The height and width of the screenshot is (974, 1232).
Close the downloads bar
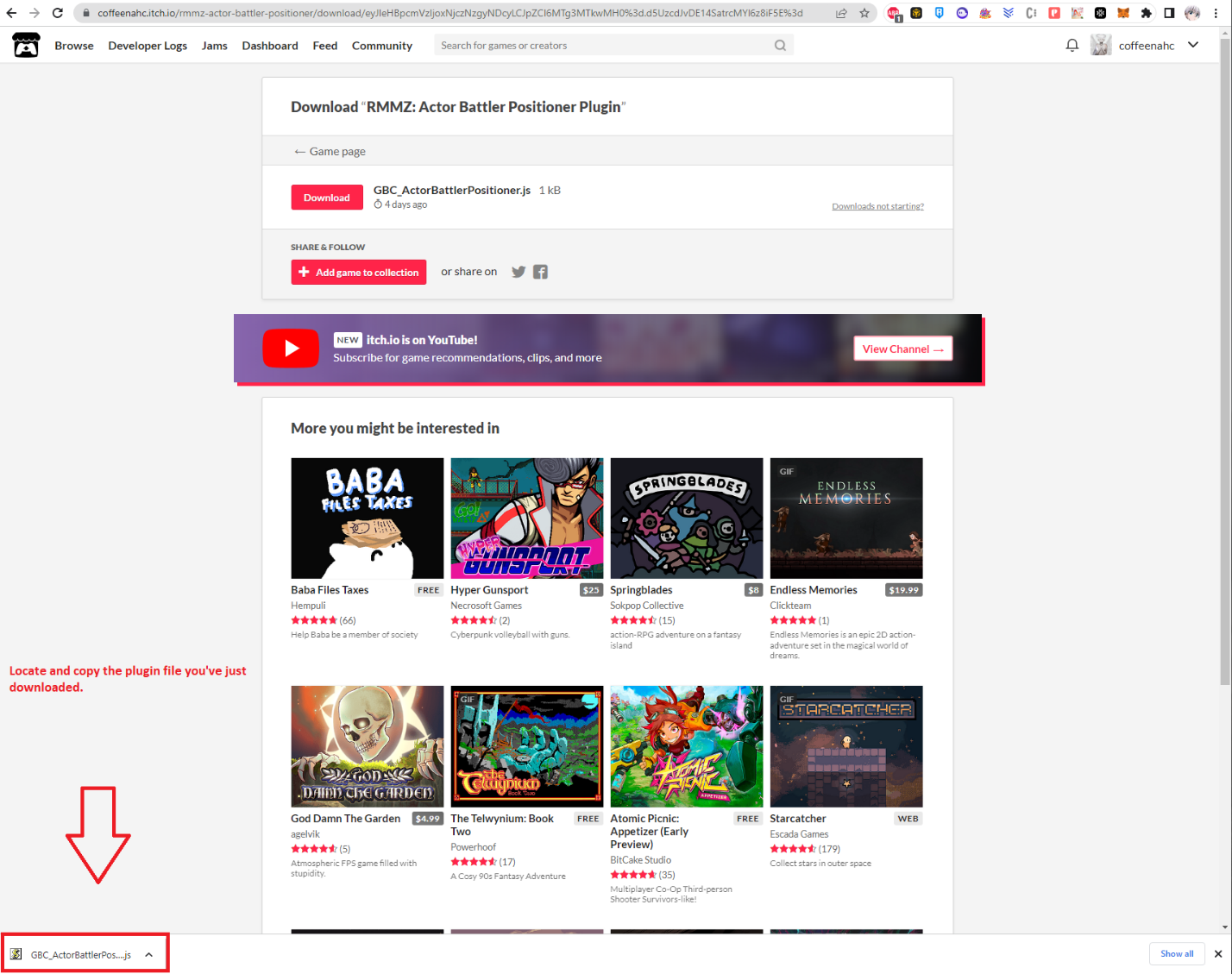click(1218, 953)
